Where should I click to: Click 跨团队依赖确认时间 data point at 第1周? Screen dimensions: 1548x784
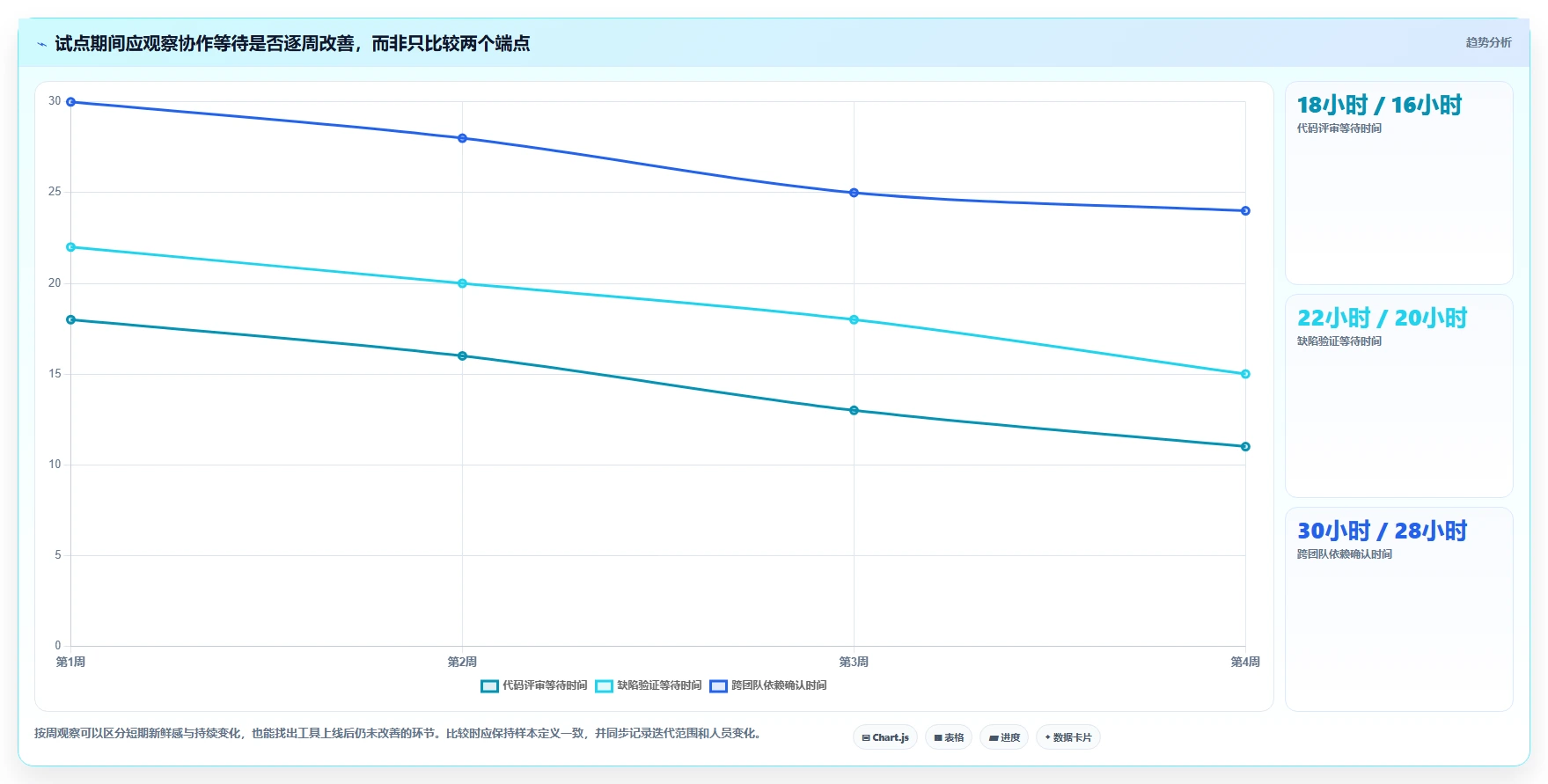(71, 102)
